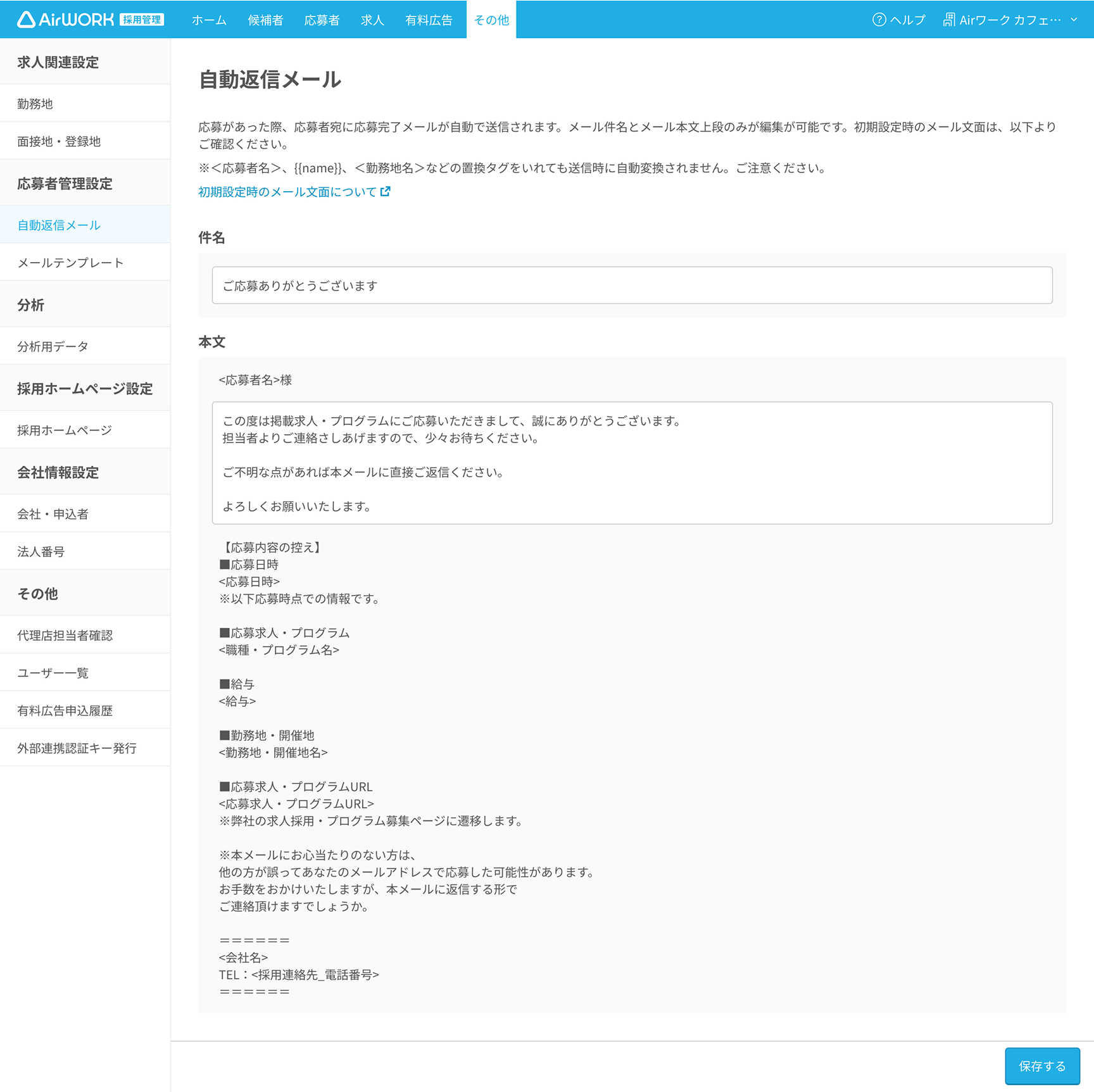Viewport: 1094px width, 1092px height.
Task: Open 採用ホームページ in the sidebar
Action: [85, 430]
